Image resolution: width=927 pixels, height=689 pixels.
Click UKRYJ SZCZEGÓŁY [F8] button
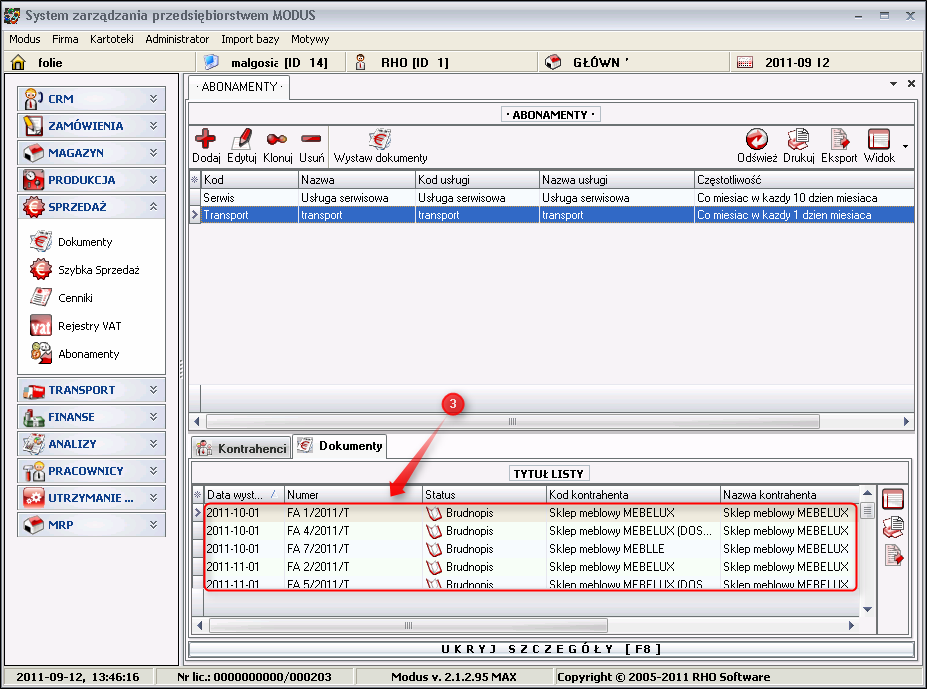point(551,649)
